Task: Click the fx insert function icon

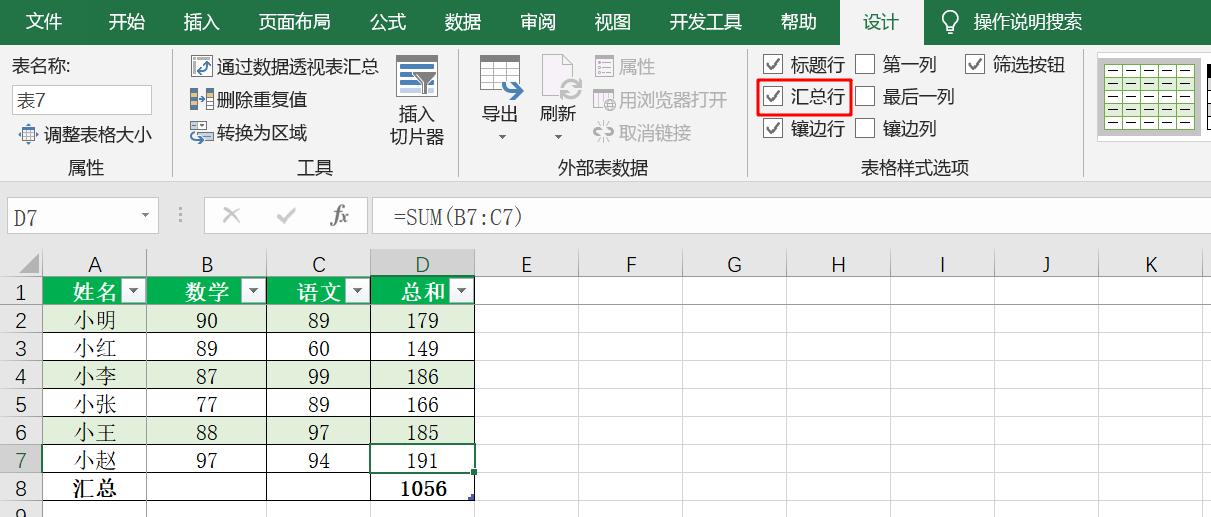Action: [x=340, y=215]
